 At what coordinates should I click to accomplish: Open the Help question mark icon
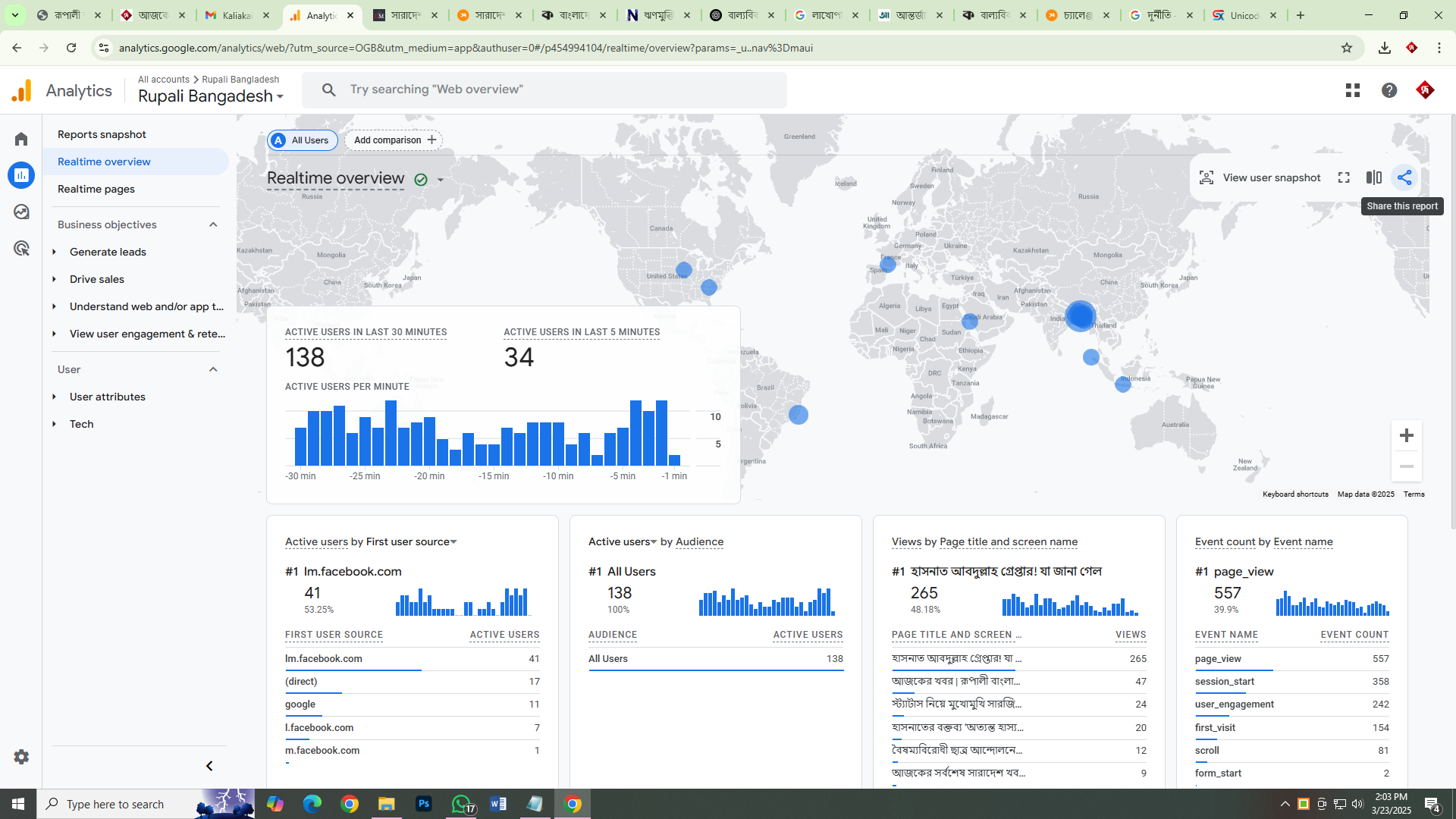coord(1389,90)
